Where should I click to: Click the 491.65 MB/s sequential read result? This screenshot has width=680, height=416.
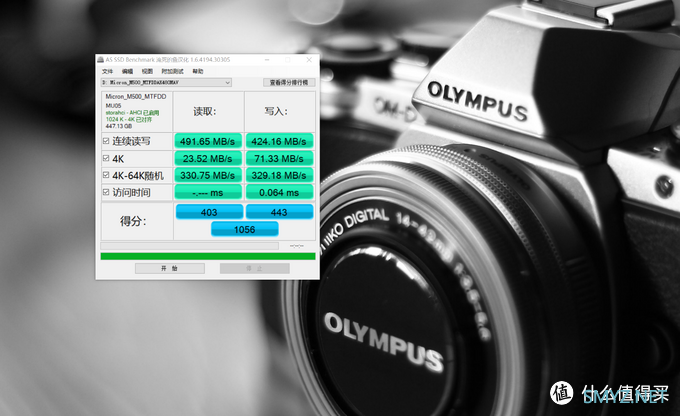tap(208, 141)
